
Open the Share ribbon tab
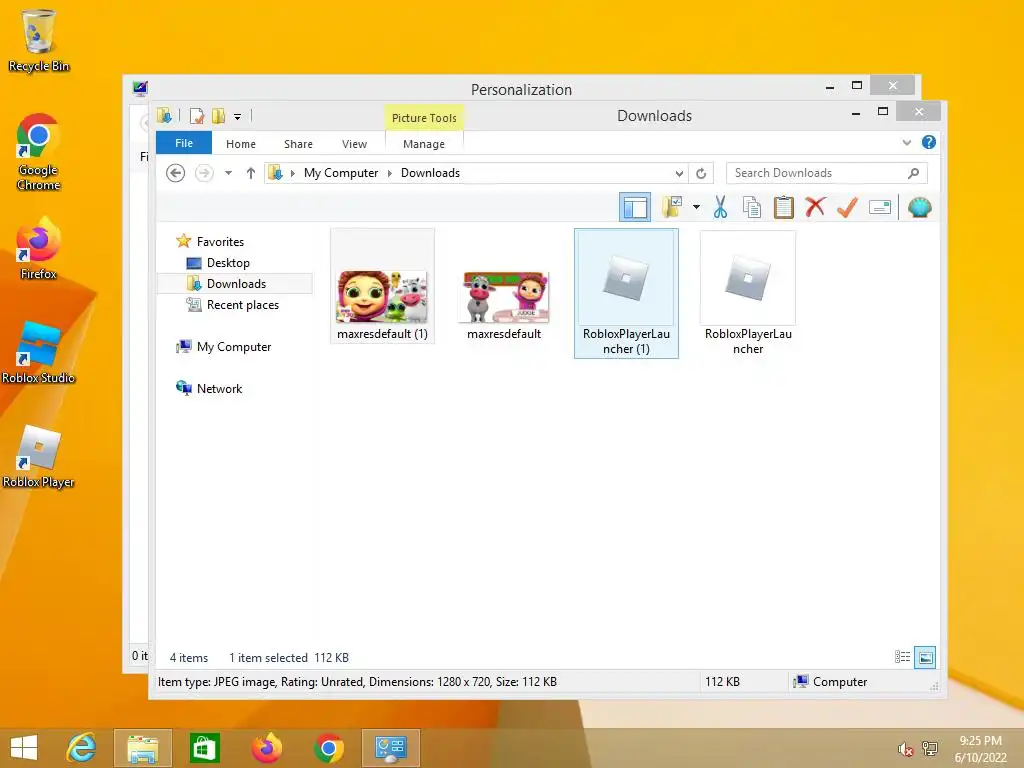(x=298, y=144)
